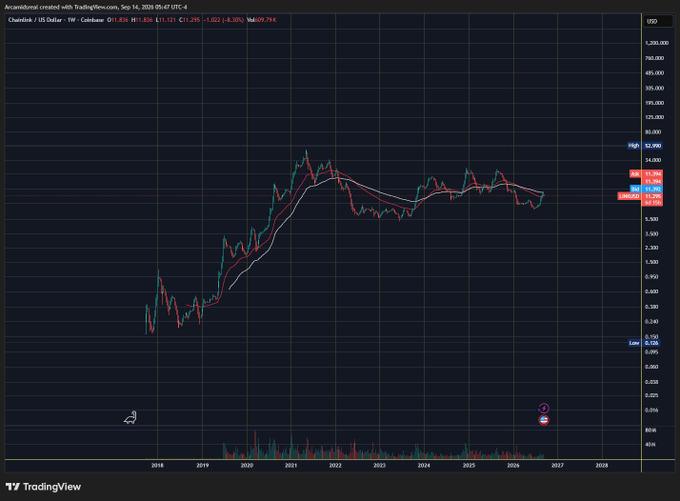Click the 6d 15h countdown label
This screenshot has width=680, height=501.
[x=652, y=203]
